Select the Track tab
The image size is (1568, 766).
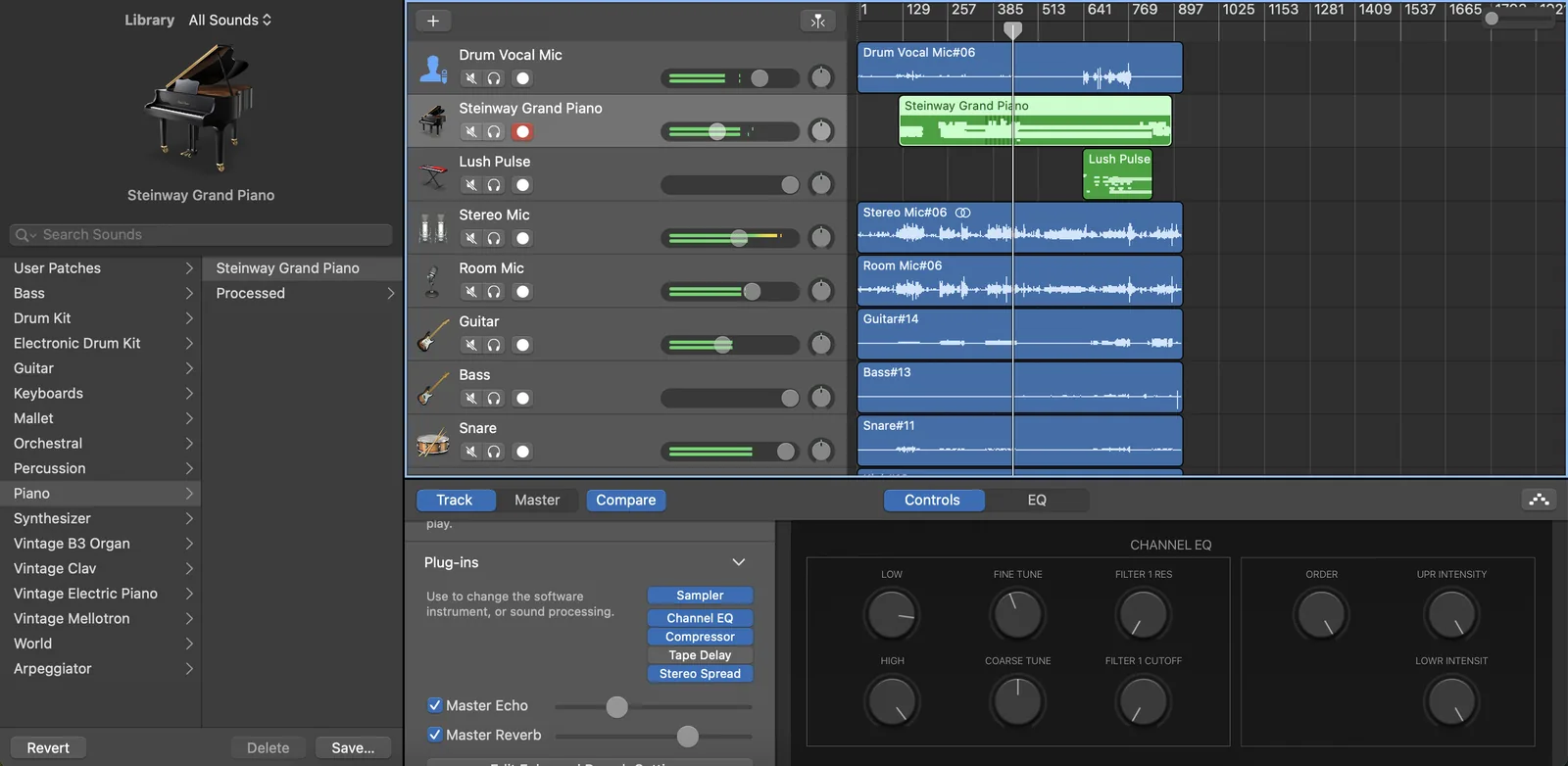tap(454, 500)
